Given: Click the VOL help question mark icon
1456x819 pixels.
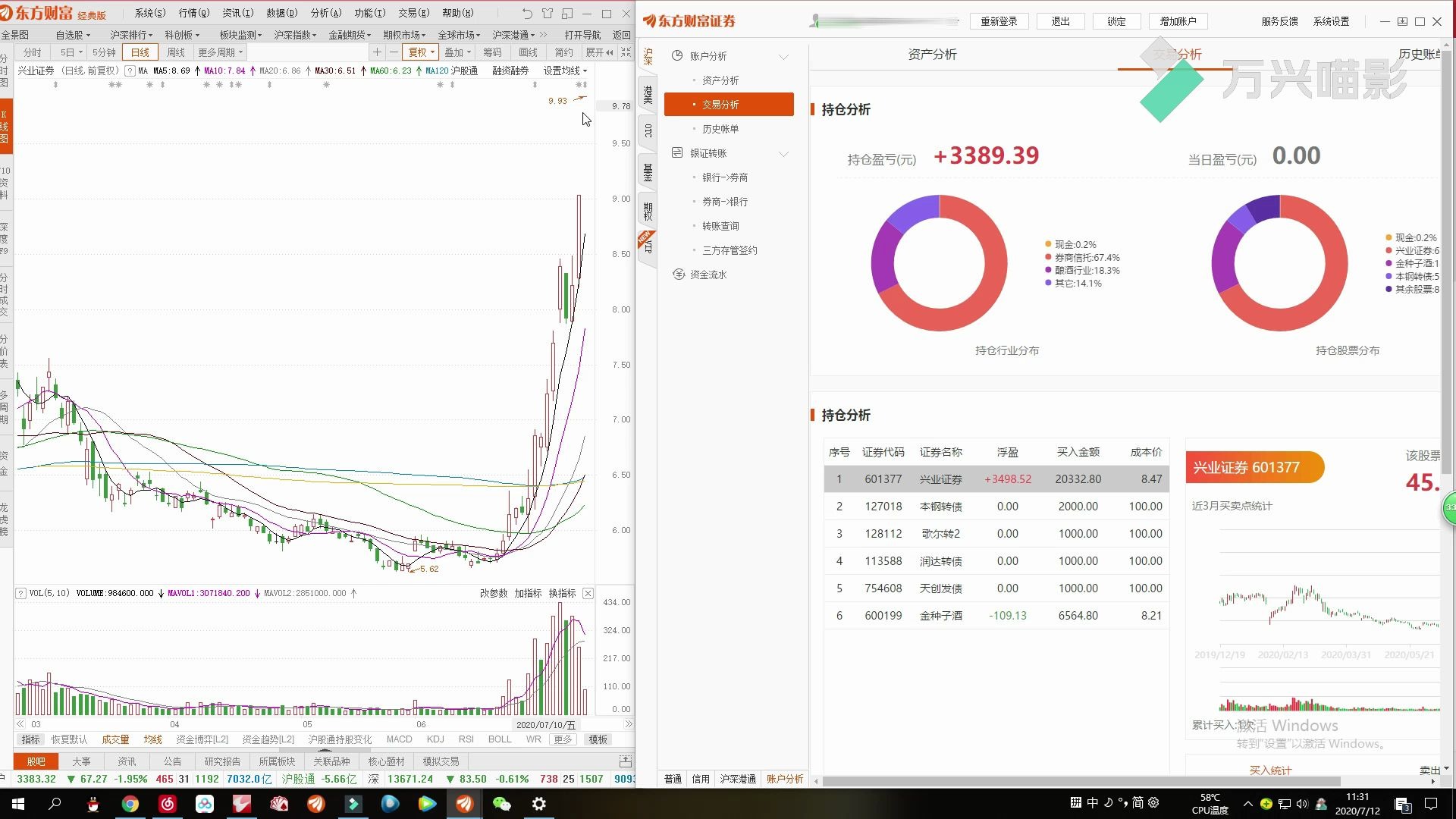Looking at the screenshot, I should [20, 593].
